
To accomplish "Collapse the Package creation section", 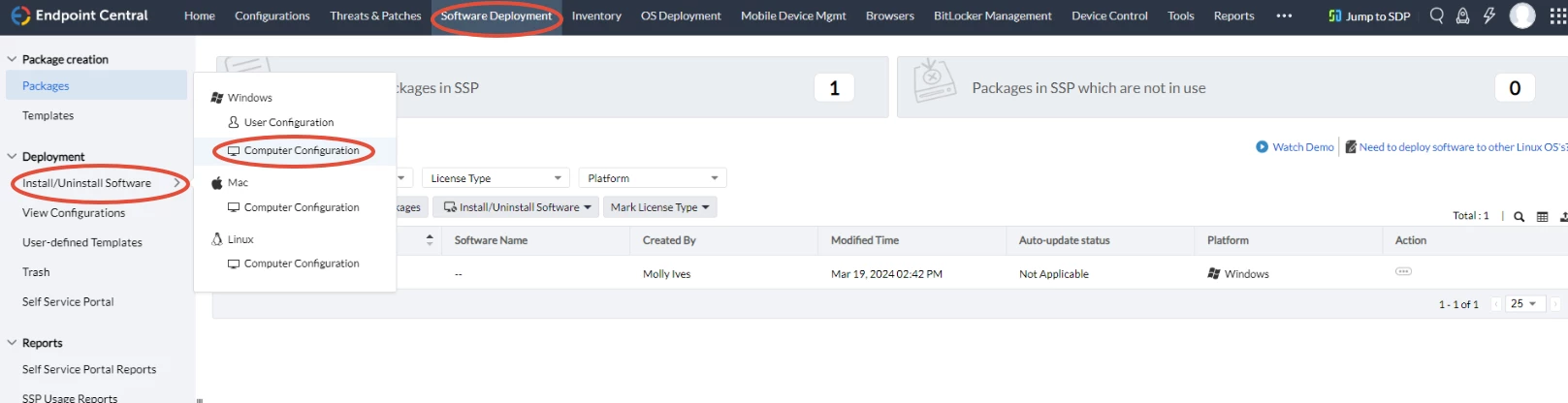I will 12,59.
